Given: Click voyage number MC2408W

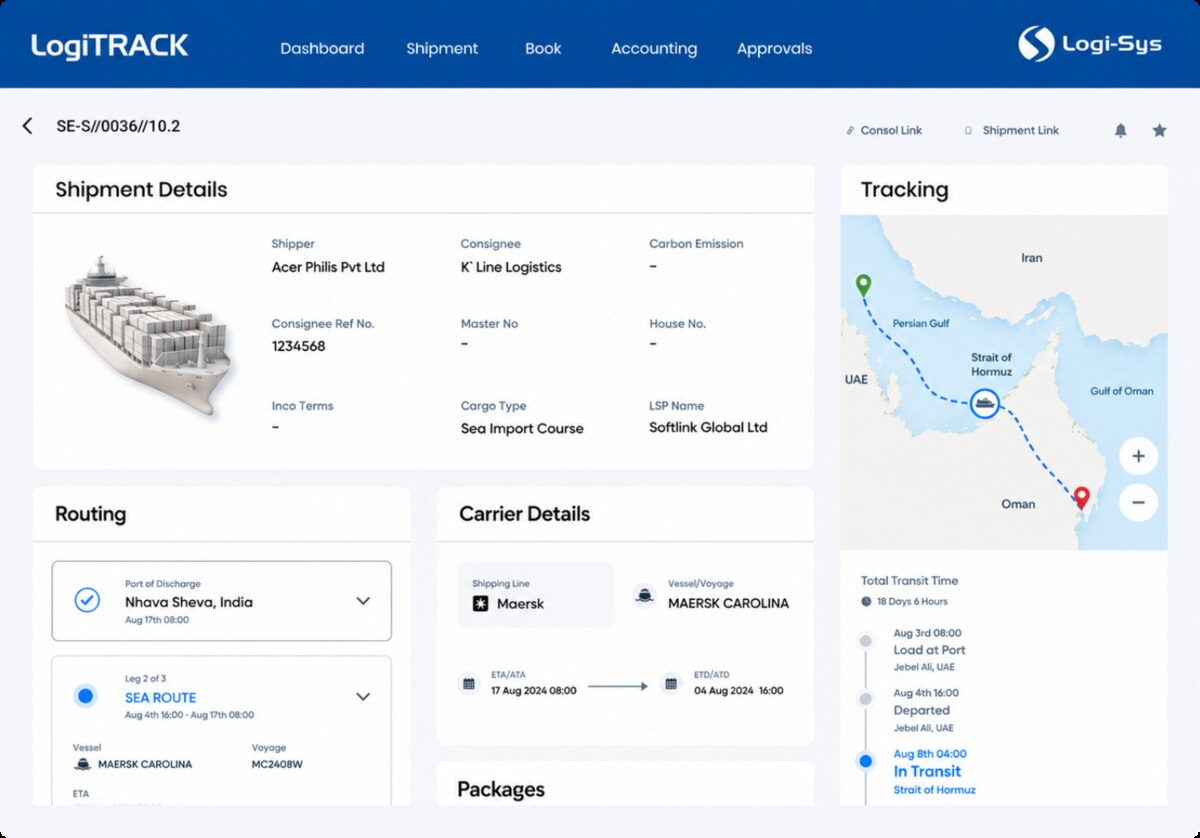Looking at the screenshot, I should pyautogui.click(x=277, y=764).
